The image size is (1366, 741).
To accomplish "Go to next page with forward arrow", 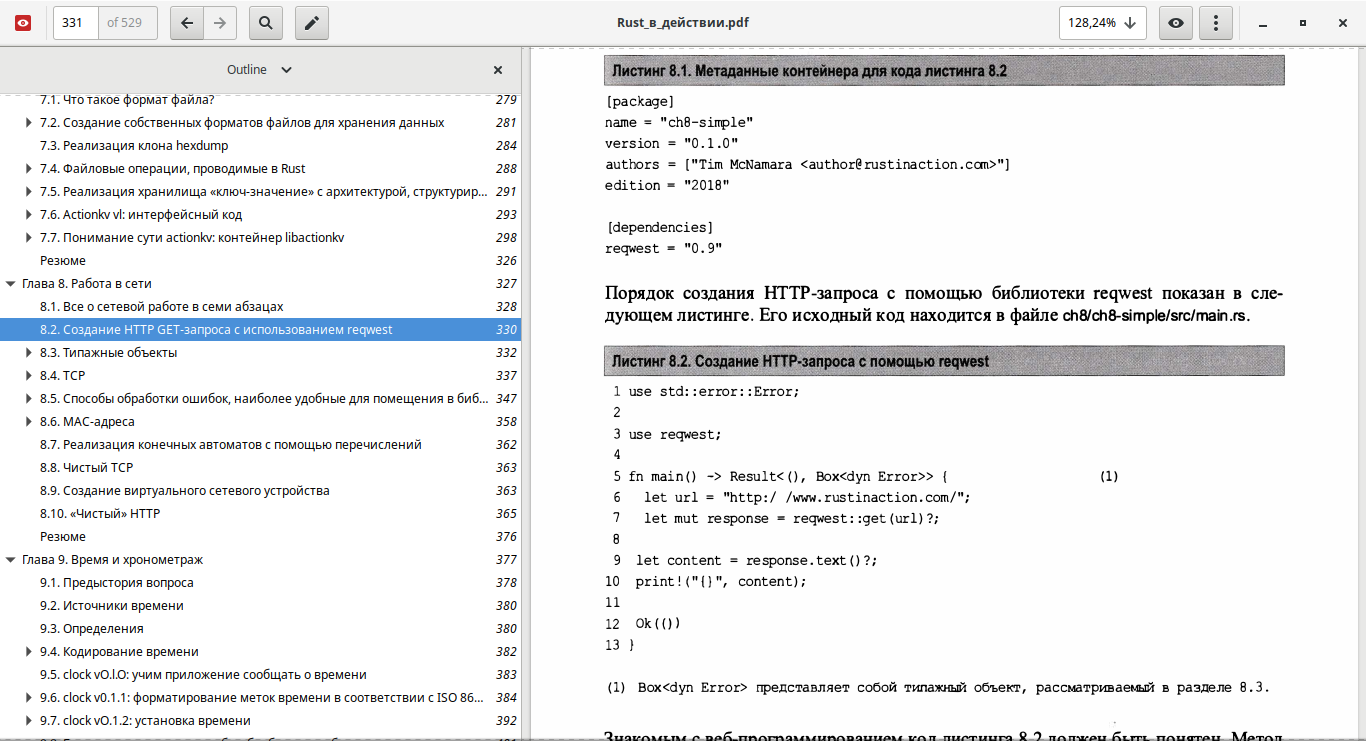I will pos(220,23).
